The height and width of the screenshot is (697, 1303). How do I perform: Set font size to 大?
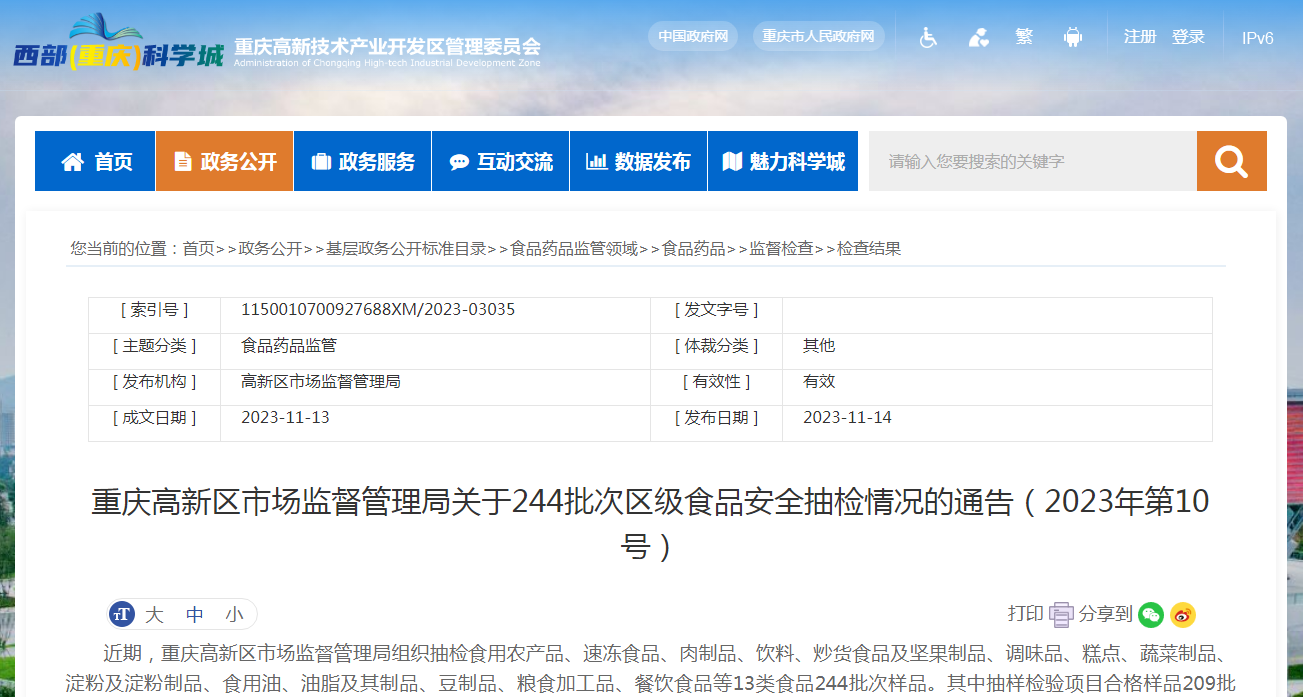[x=154, y=615]
